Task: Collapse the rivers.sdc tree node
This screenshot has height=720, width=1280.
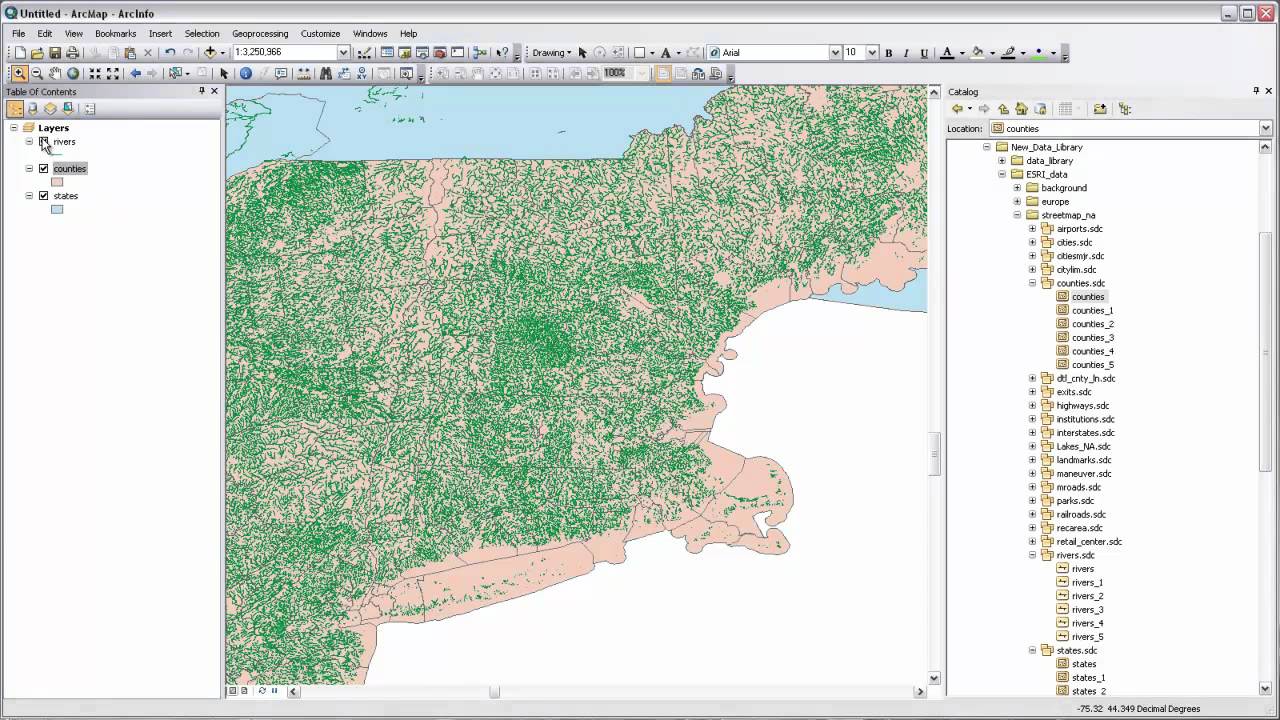Action: click(x=1033, y=555)
